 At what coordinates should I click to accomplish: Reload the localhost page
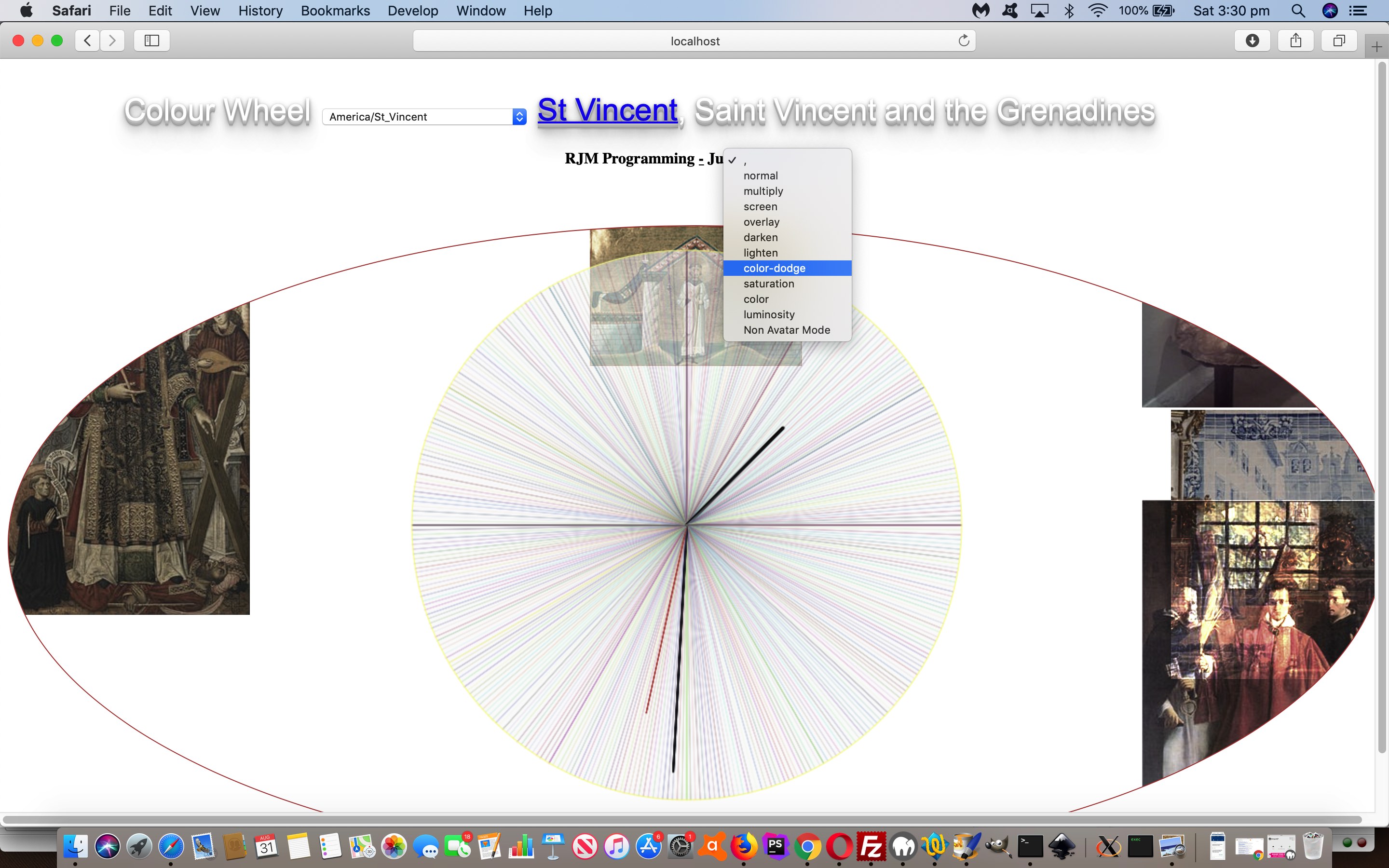[x=964, y=40]
